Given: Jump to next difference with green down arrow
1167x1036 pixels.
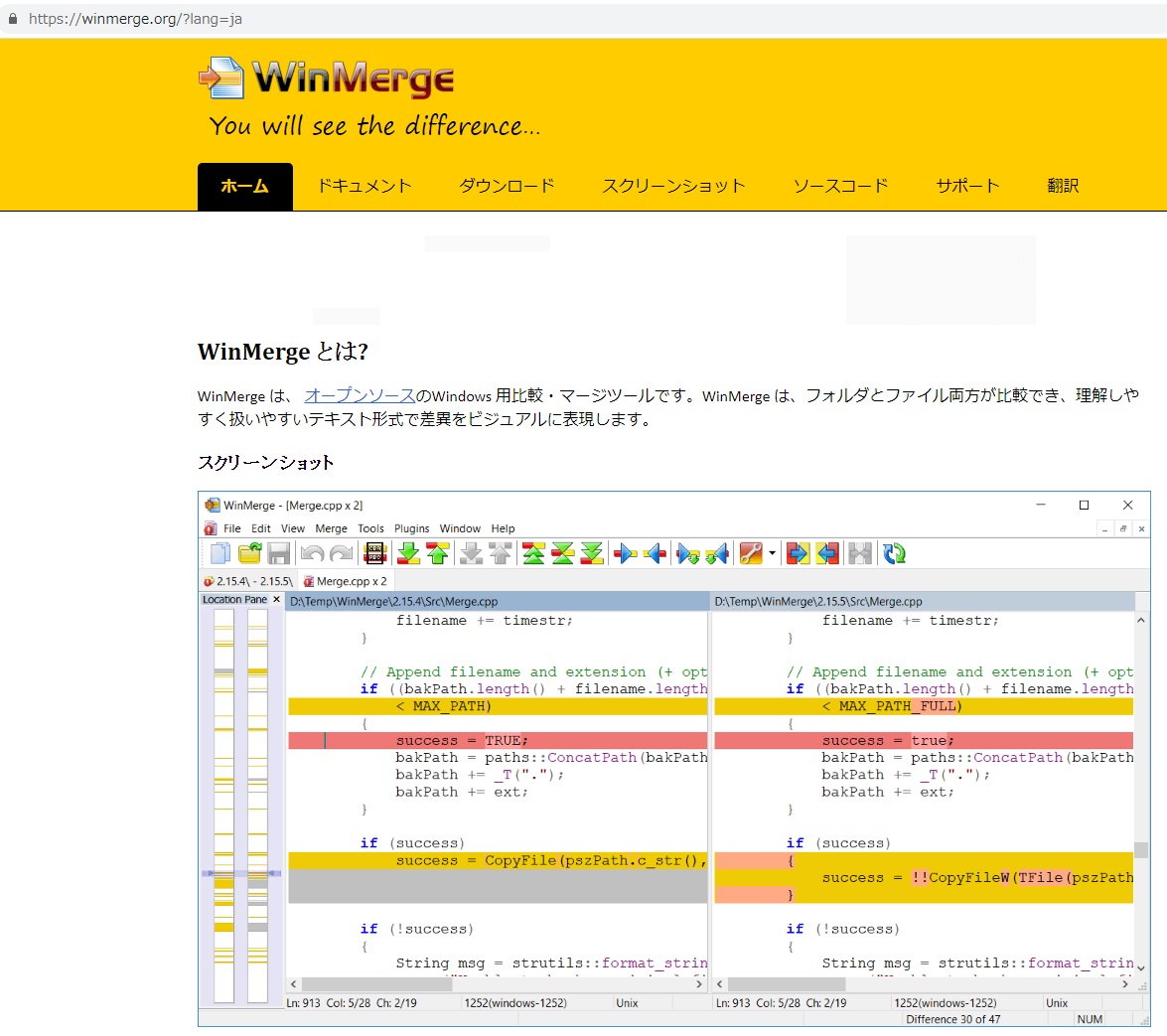Looking at the screenshot, I should tap(408, 553).
